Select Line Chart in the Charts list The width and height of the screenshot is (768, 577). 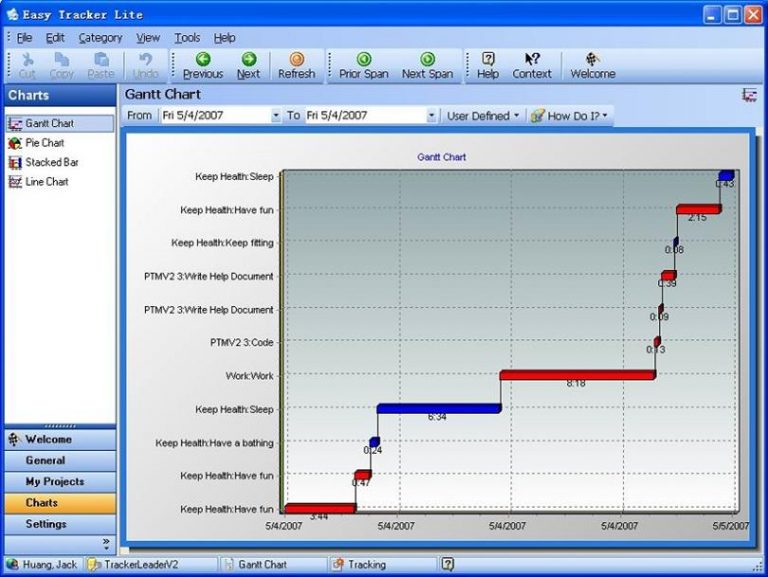[47, 182]
